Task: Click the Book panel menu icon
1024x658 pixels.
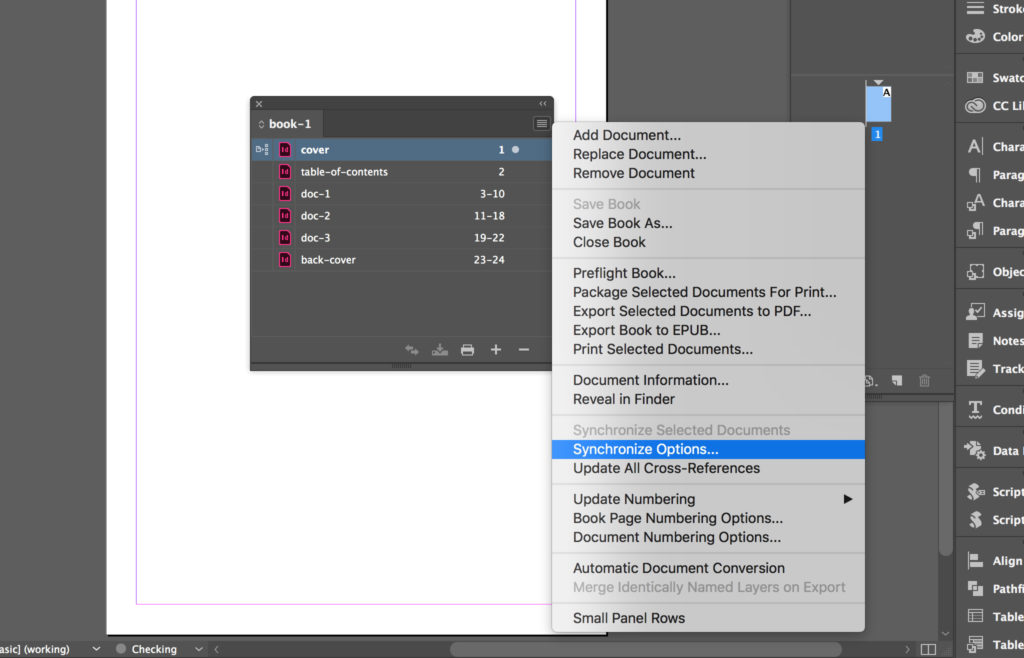Action: tap(541, 123)
